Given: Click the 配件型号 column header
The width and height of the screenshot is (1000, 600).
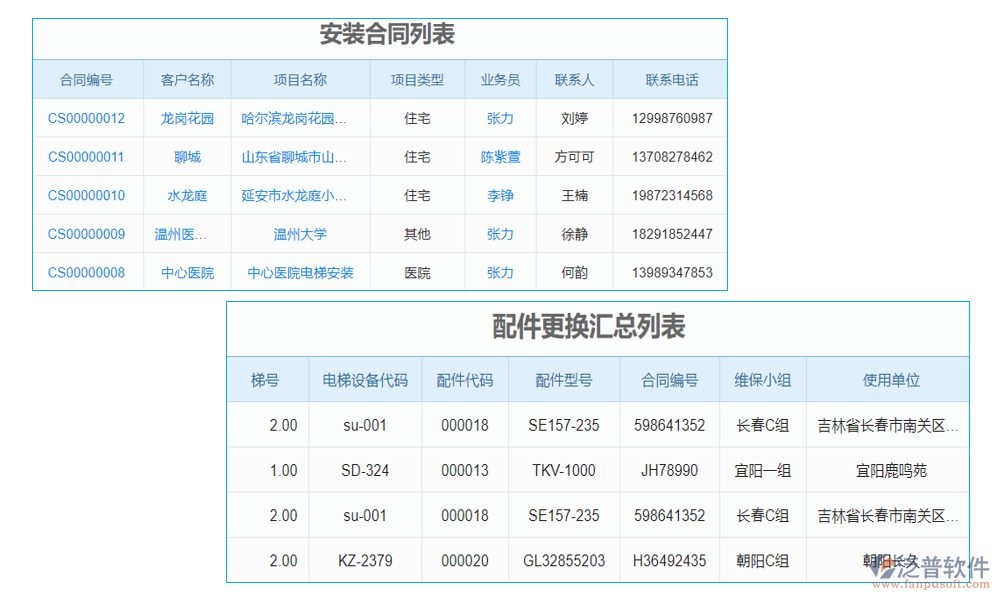Looking at the screenshot, I should 563,379.
